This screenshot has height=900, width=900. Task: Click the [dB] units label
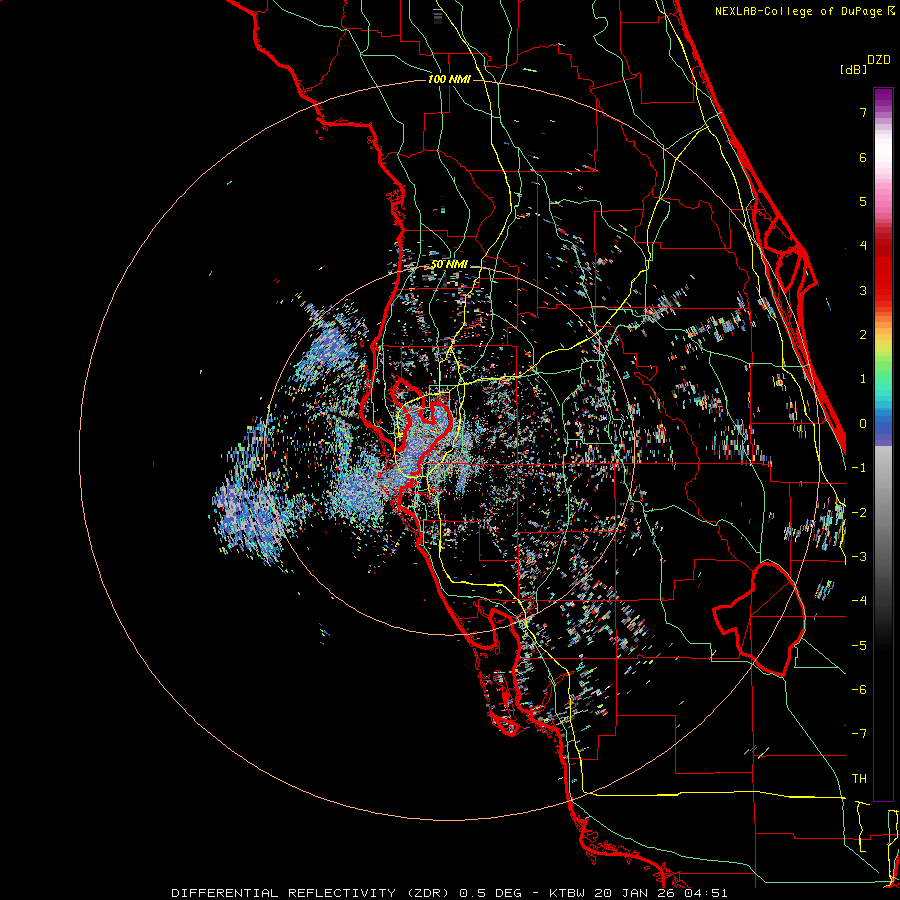coord(852,69)
